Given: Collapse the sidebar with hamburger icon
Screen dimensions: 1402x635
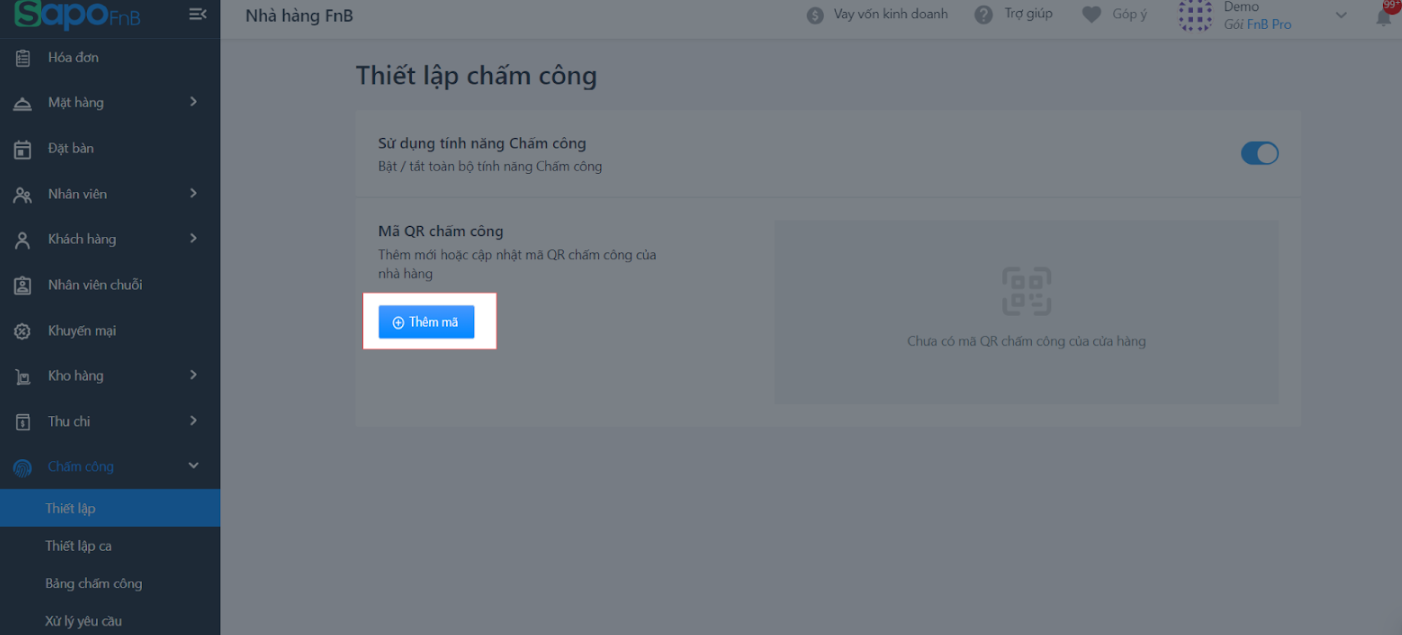Looking at the screenshot, I should click(x=198, y=14).
